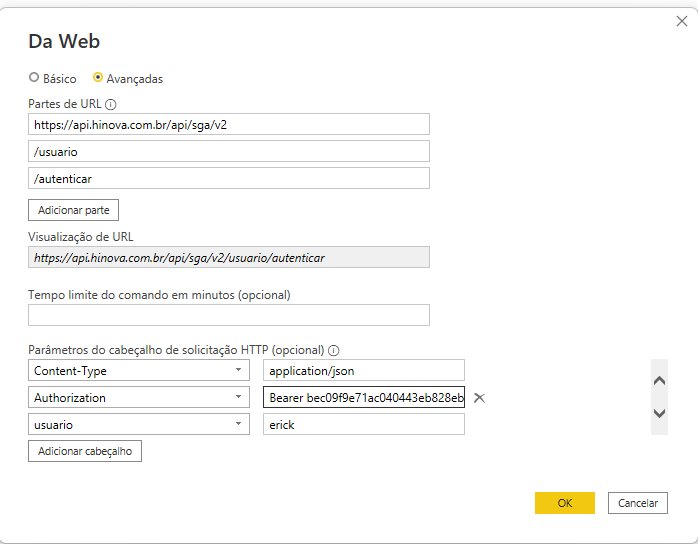Click the HTTP header parameters info icon
The height and width of the screenshot is (544, 698).
click(x=333, y=351)
